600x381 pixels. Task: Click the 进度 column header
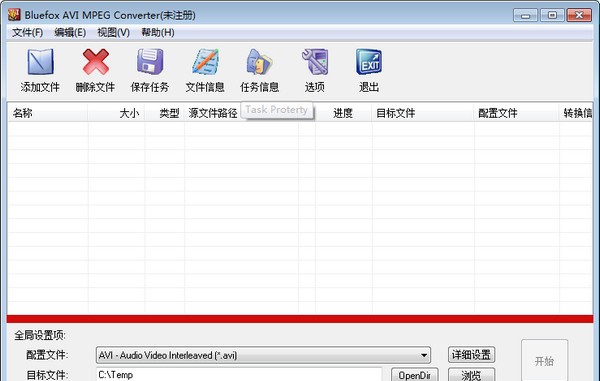[x=343, y=113]
